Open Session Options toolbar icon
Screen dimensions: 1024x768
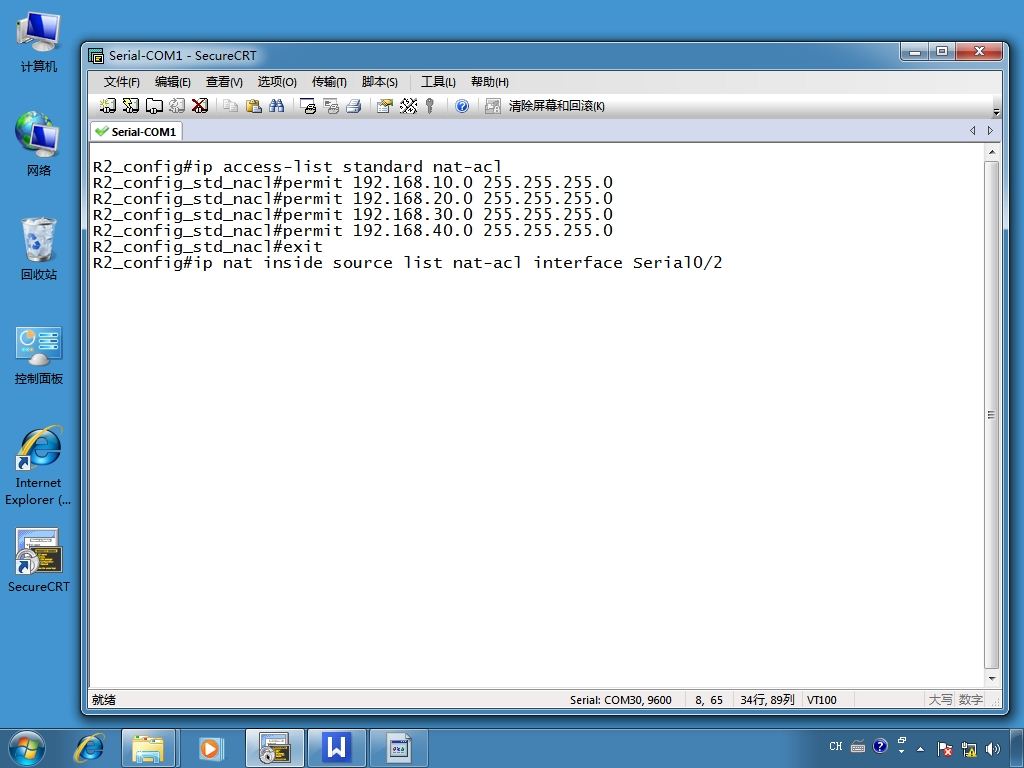tap(385, 105)
